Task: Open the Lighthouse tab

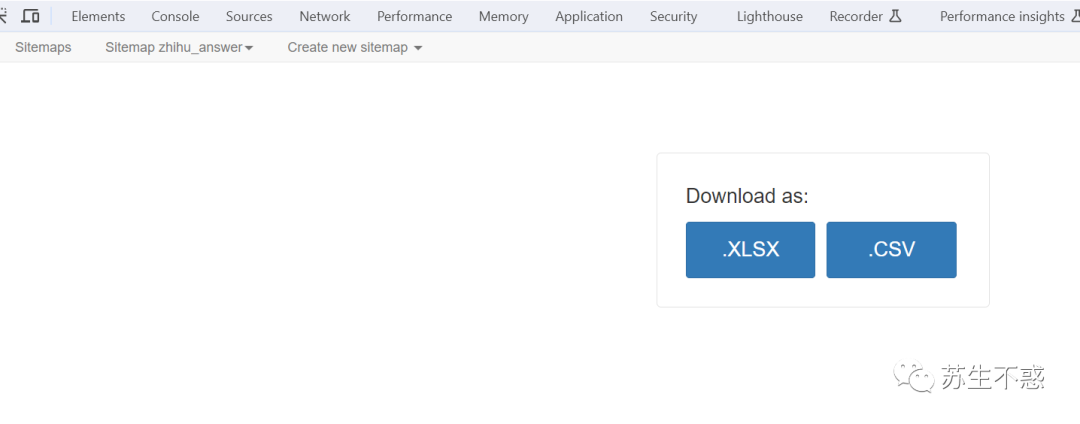Action: [x=769, y=17]
